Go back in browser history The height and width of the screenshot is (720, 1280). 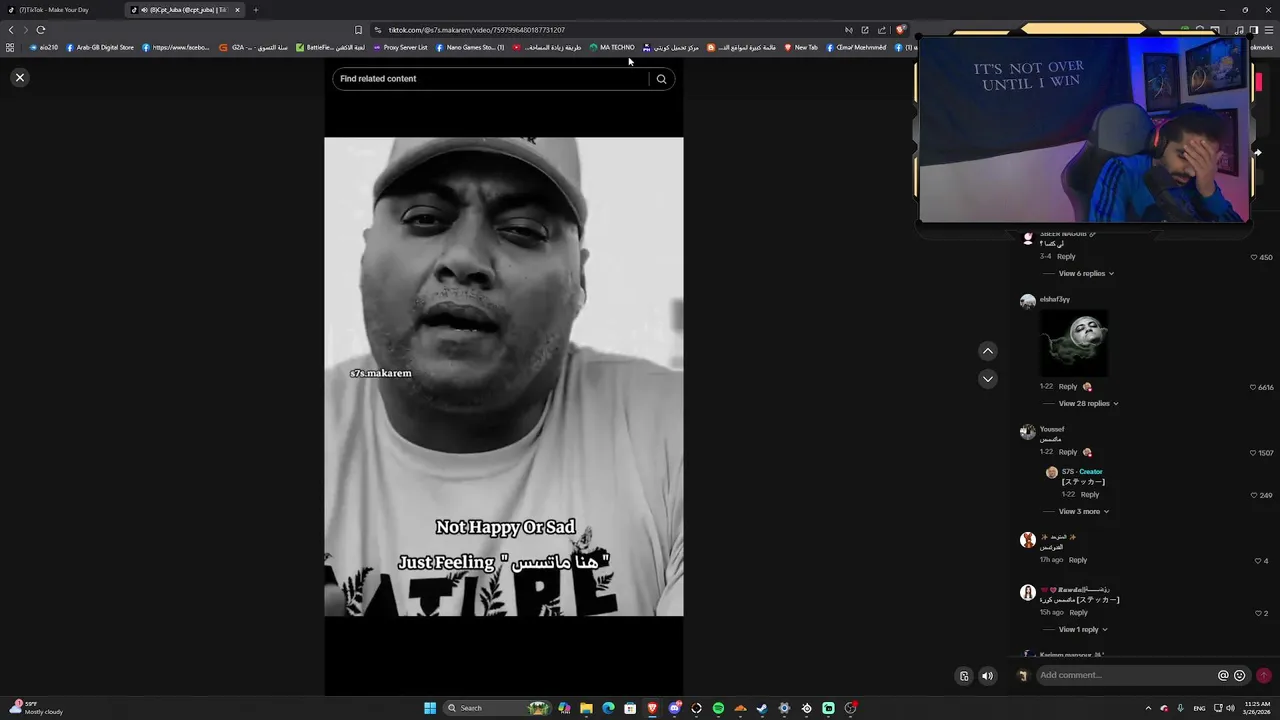(11, 30)
